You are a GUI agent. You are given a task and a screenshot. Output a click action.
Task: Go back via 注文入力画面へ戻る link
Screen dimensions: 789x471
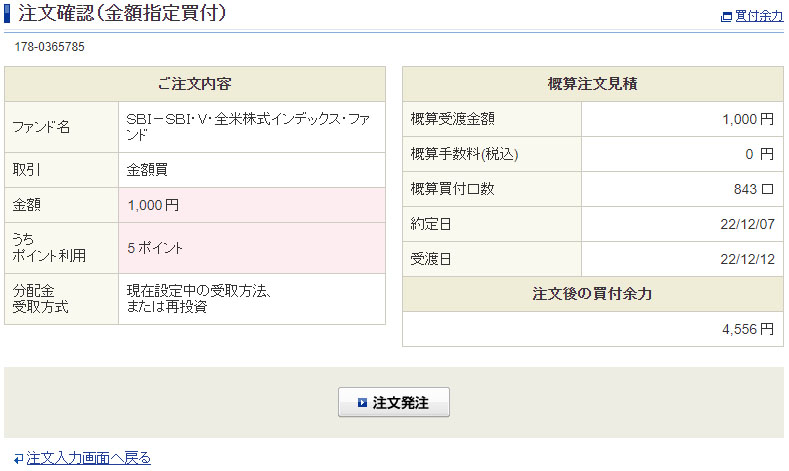tap(89, 458)
